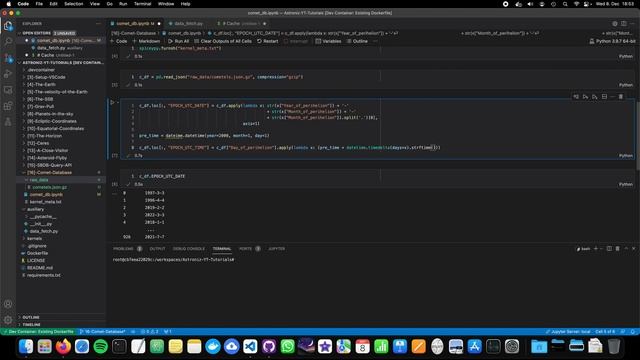Open the Selection menu in menu bar
The width and height of the screenshot is (640, 360).
point(73,4)
